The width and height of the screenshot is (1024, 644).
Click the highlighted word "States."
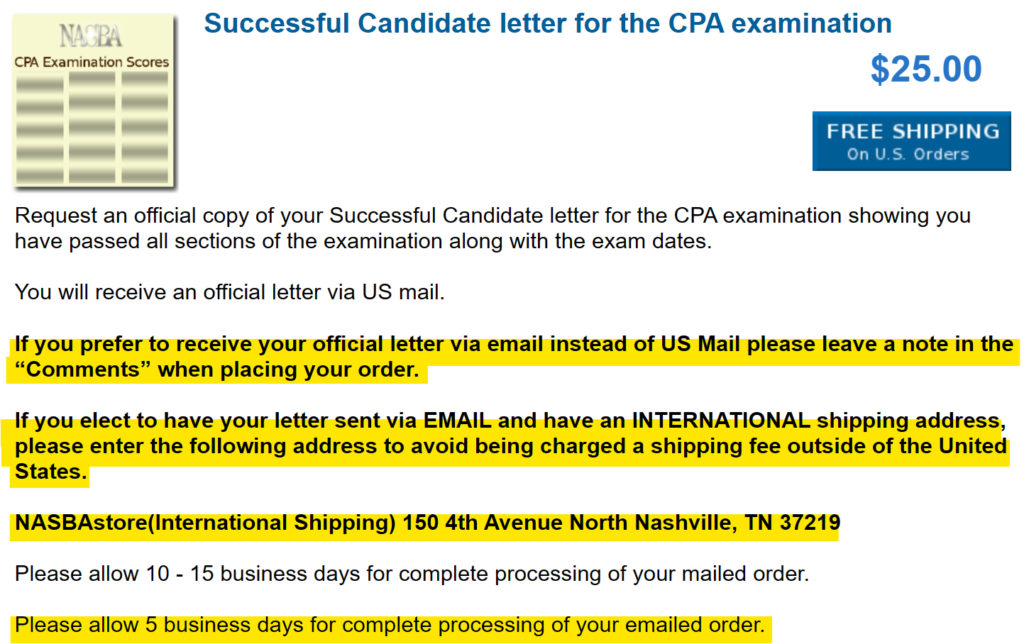(x=50, y=471)
